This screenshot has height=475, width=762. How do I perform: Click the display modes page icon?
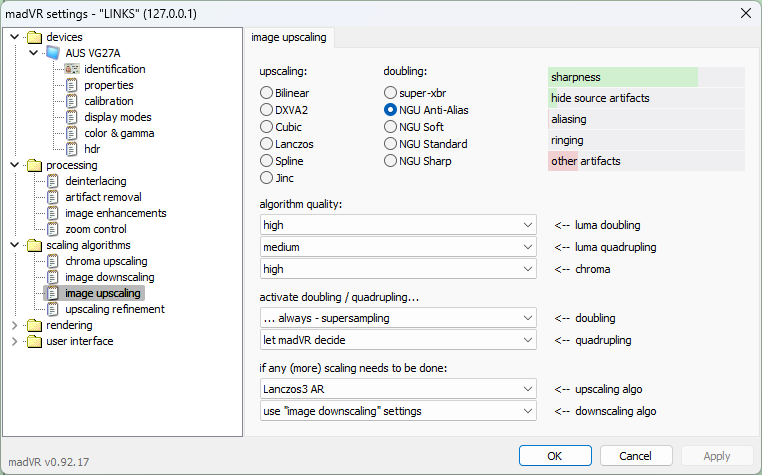[72, 117]
